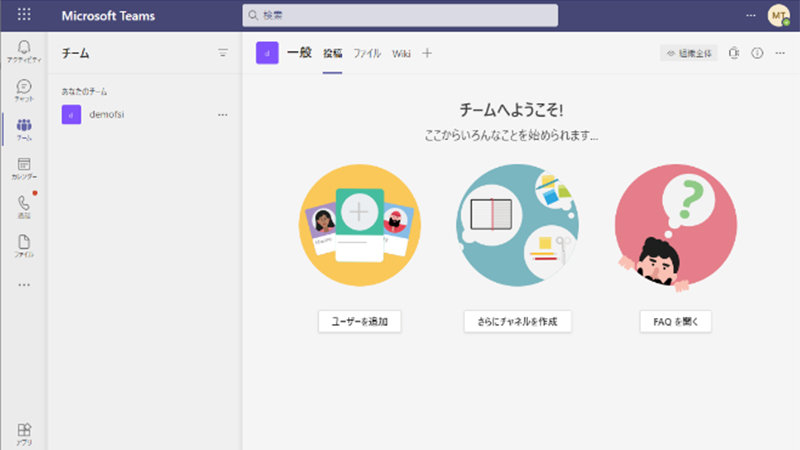The height and width of the screenshot is (450, 800).
Task: Click the ユーザーを追加 button
Action: tap(360, 321)
